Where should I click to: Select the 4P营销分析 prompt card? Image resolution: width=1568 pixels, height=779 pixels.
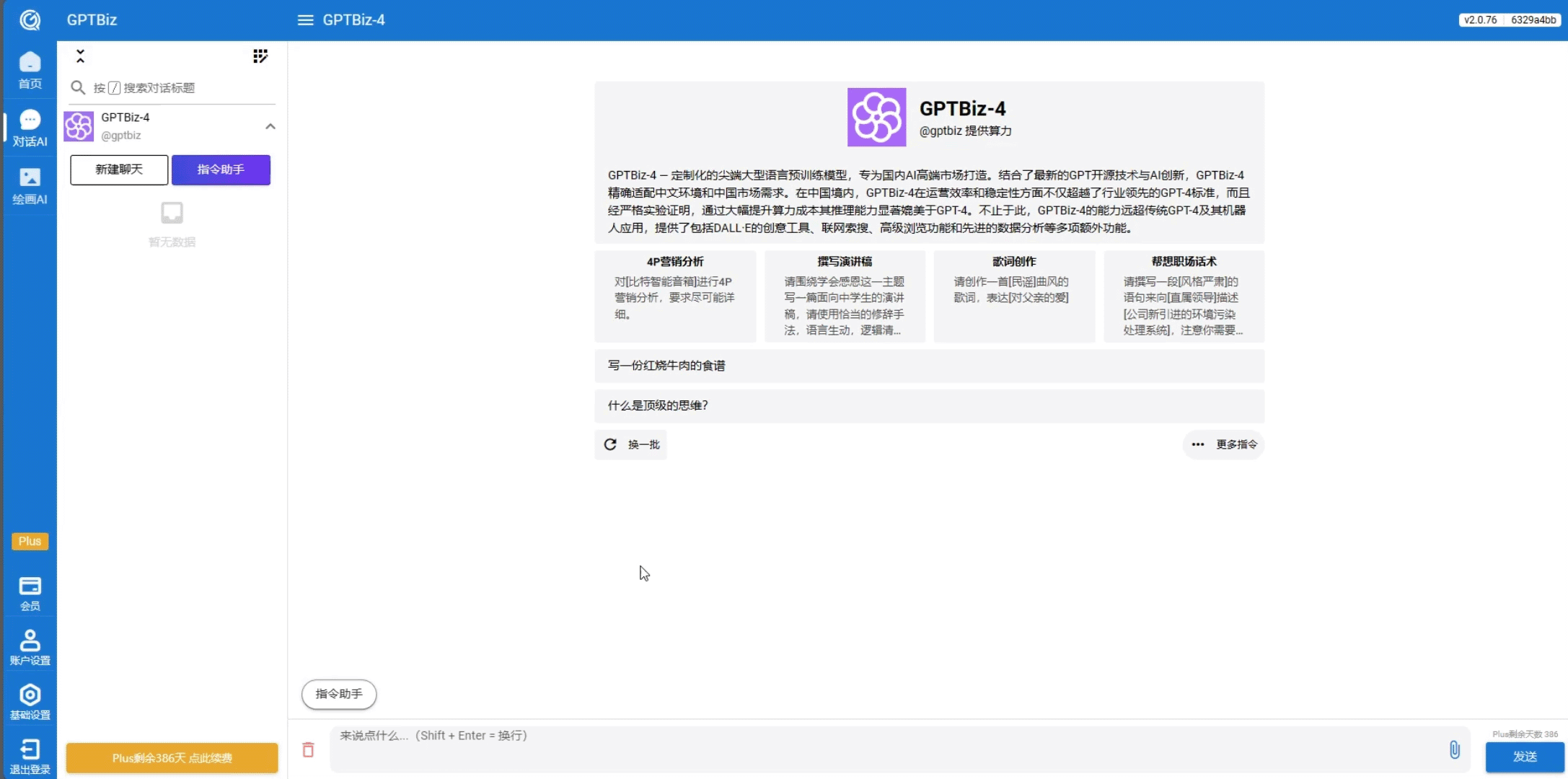pos(675,296)
